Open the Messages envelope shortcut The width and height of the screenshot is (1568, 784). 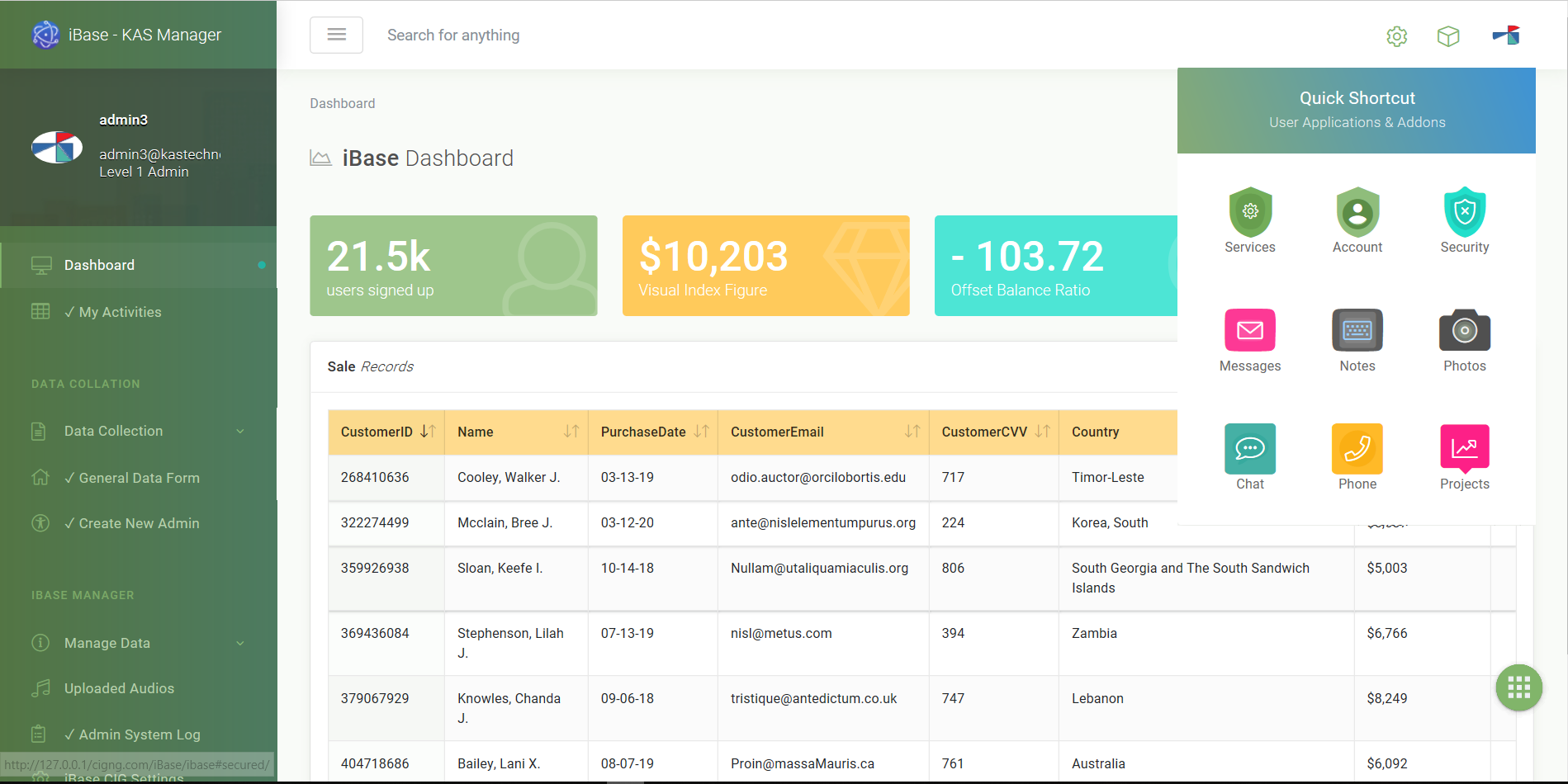(1249, 331)
